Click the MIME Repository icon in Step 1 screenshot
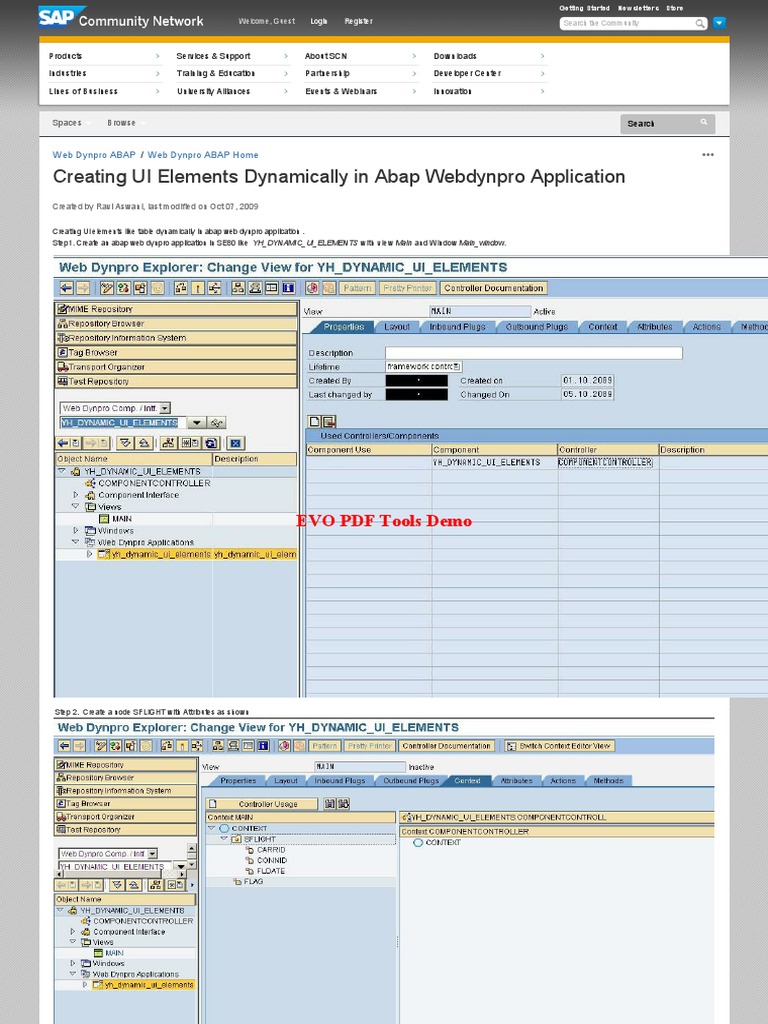 pos(62,309)
